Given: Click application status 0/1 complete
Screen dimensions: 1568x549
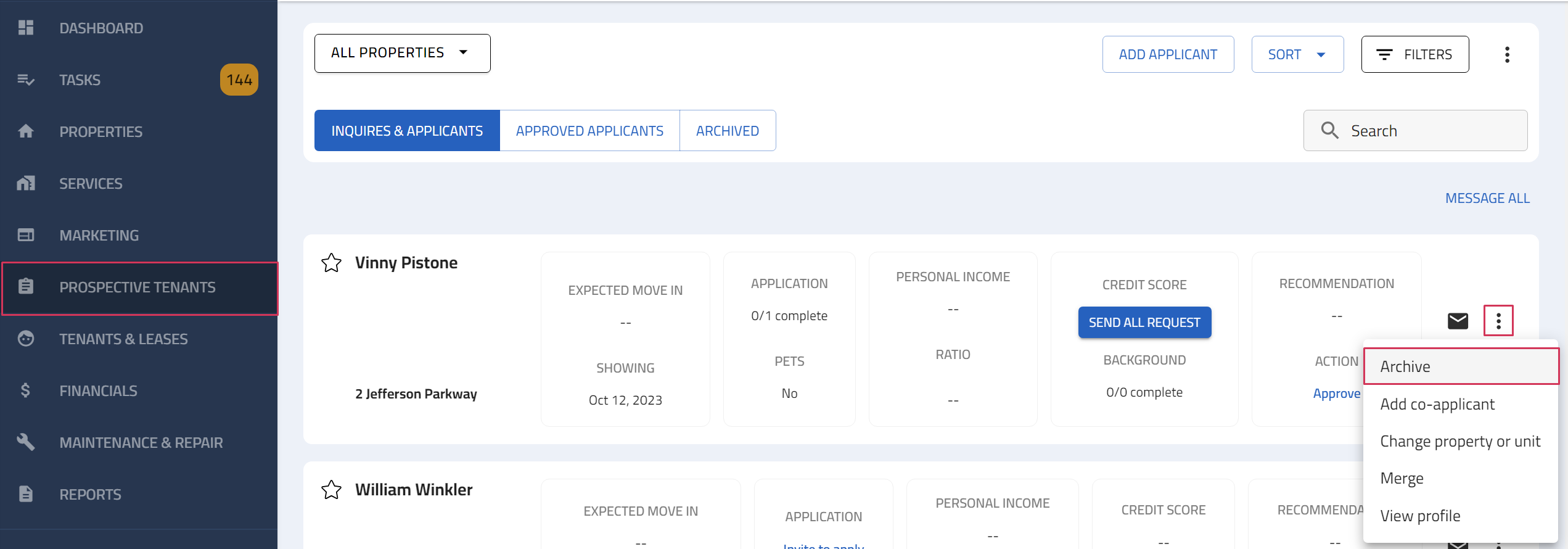Looking at the screenshot, I should 789,315.
